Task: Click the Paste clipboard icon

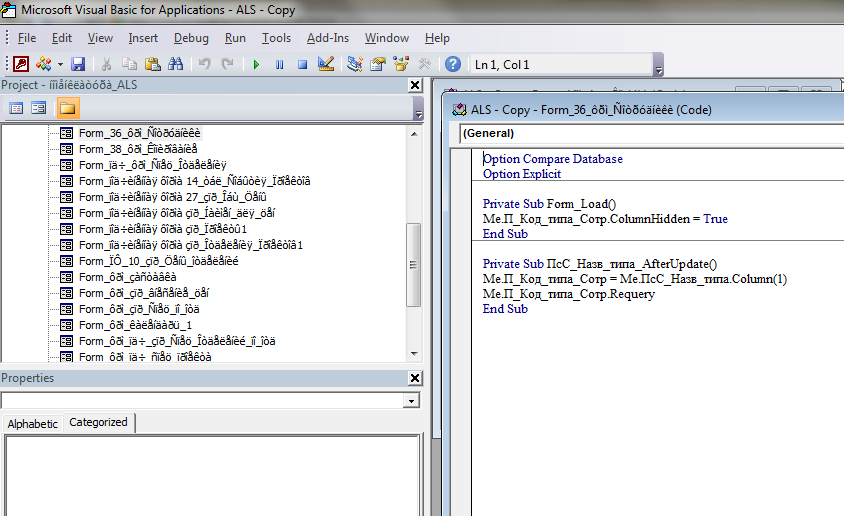Action: click(153, 64)
